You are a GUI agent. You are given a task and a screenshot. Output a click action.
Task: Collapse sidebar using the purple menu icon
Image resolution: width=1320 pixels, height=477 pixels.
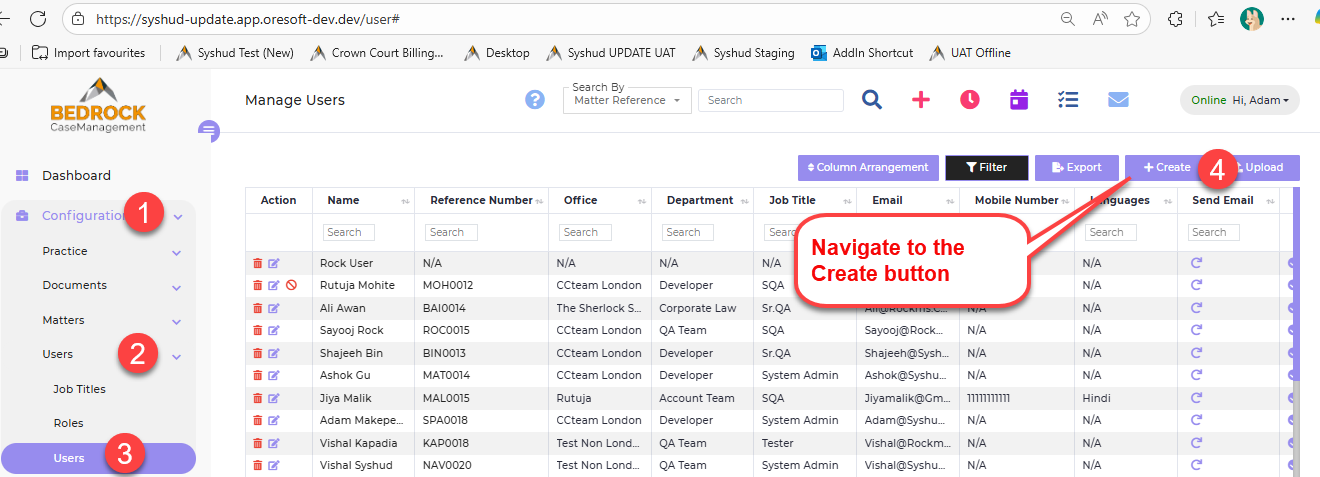[208, 130]
